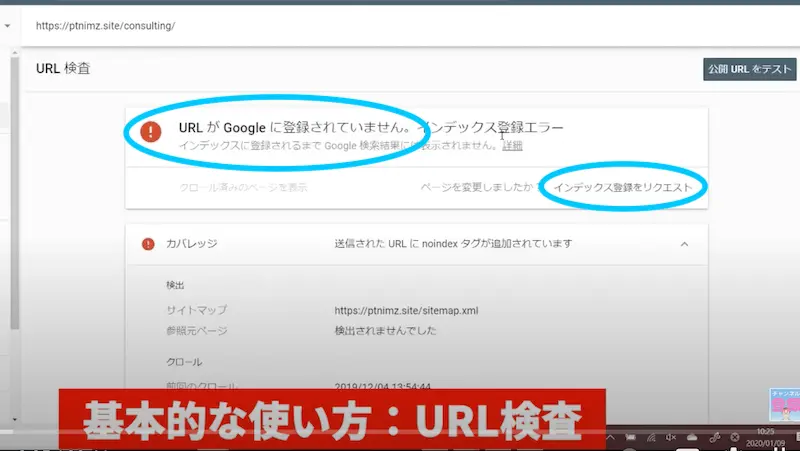The height and width of the screenshot is (451, 800).
Task: Click the red error icon beside URL status
Action: pos(150,132)
